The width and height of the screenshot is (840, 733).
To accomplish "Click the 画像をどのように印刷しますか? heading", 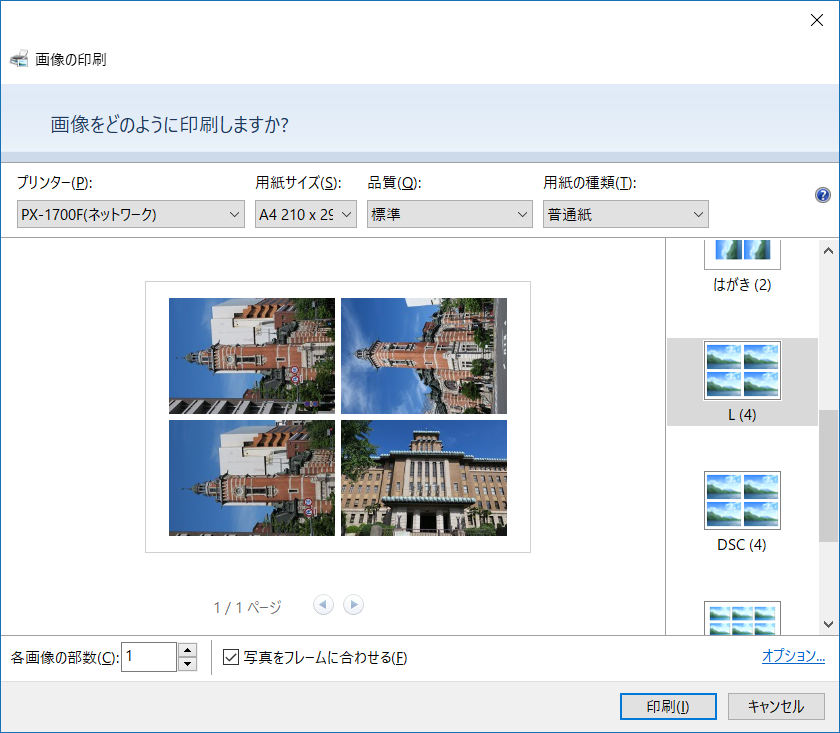I will (x=169, y=124).
